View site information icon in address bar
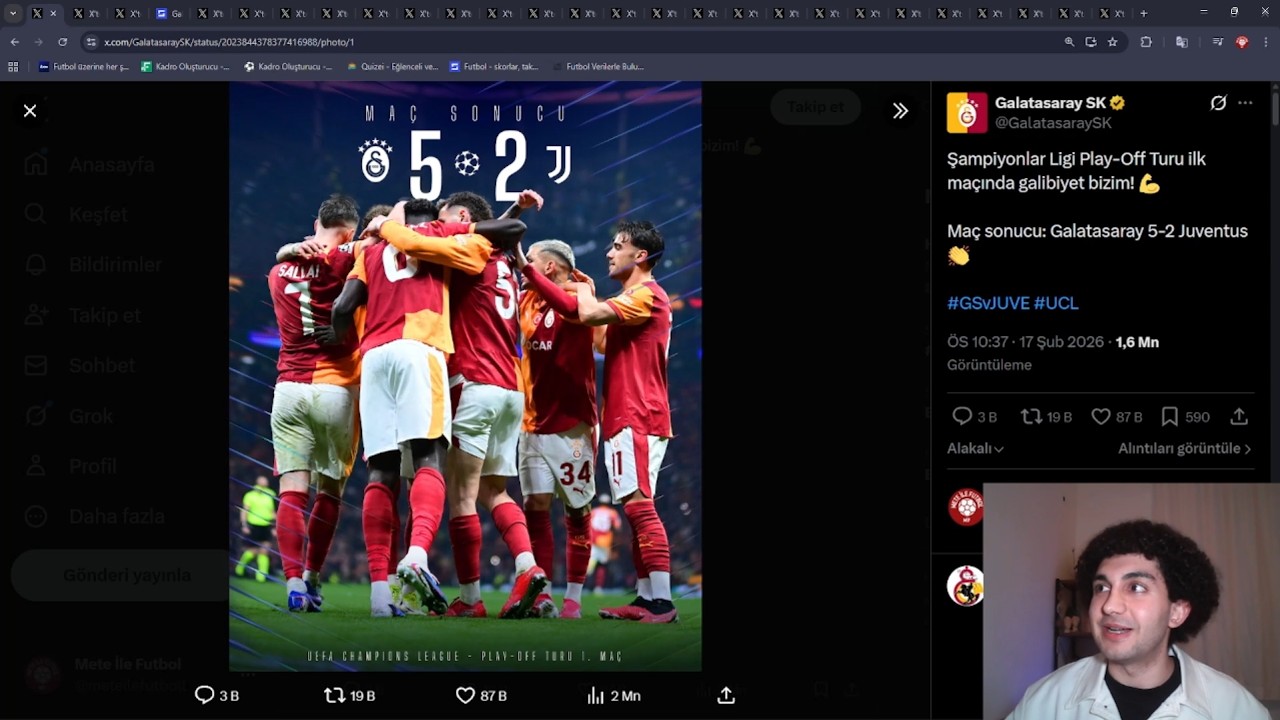 92,42
